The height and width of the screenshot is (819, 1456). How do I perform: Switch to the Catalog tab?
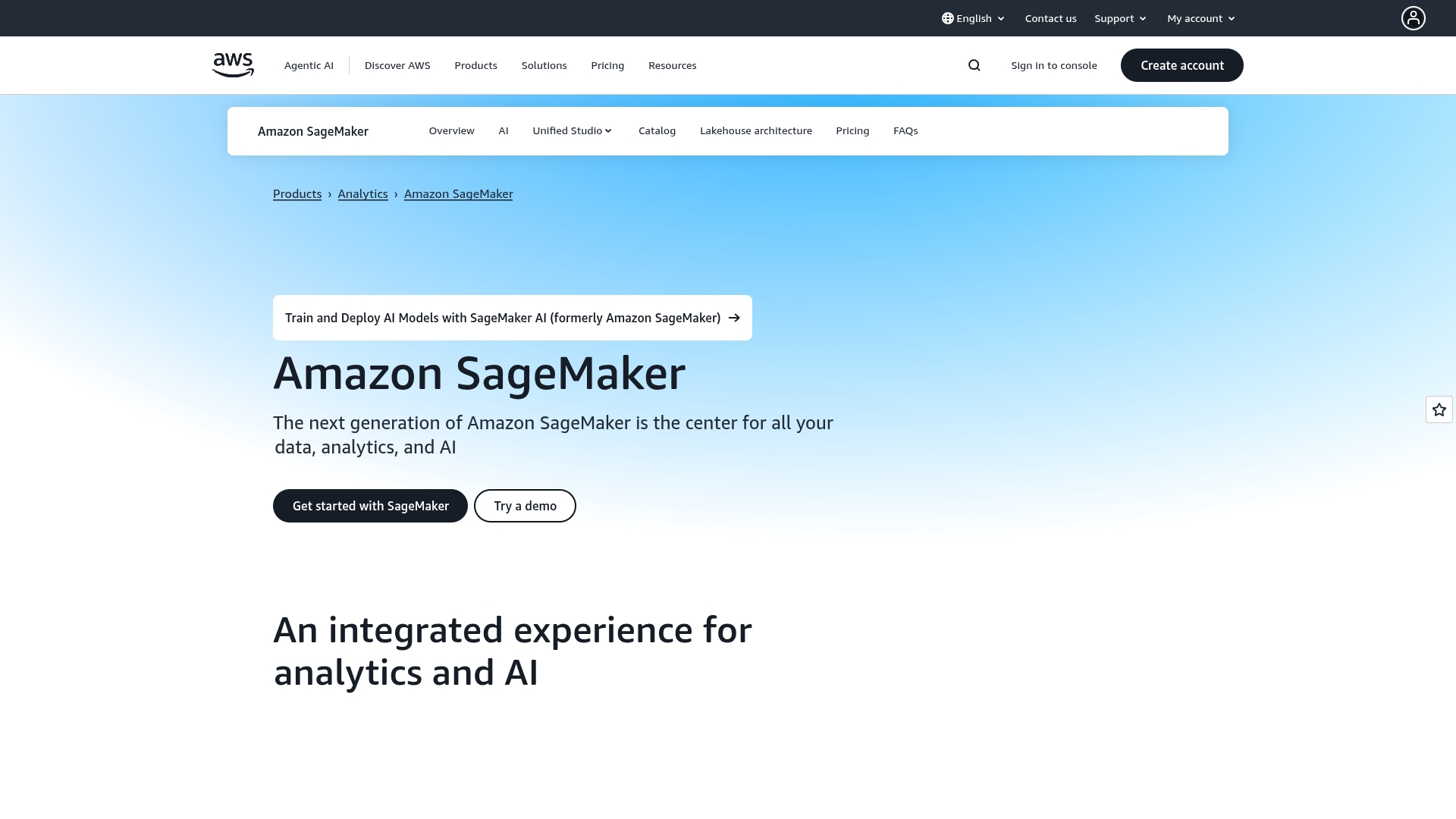pos(657,130)
